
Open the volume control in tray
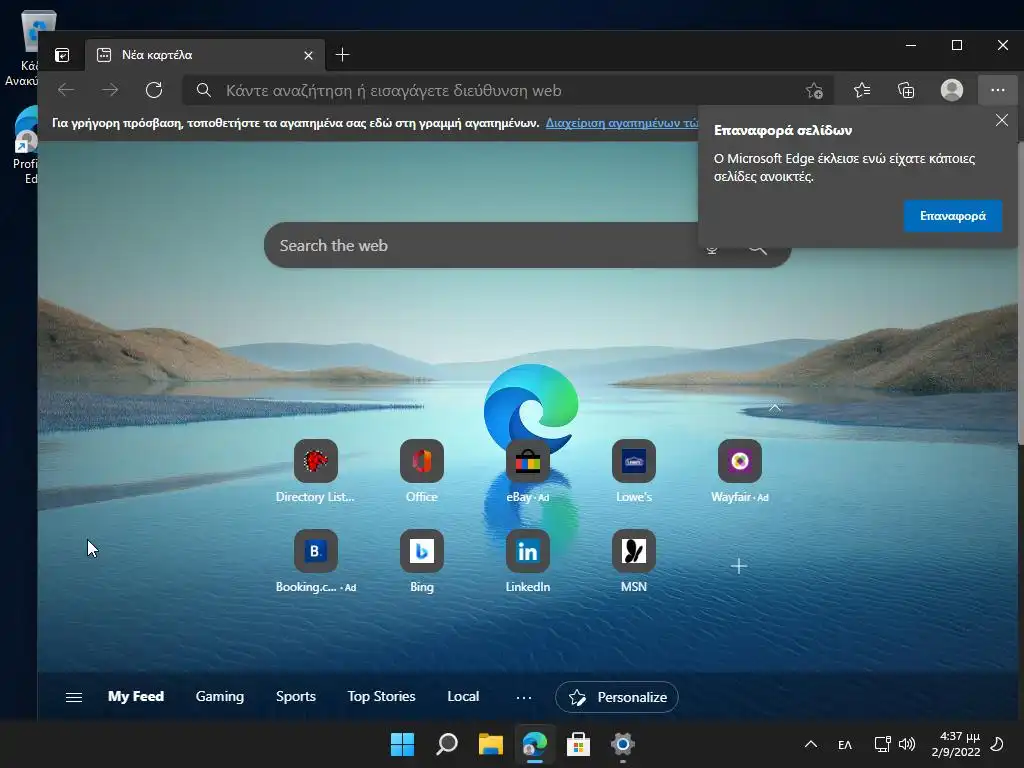(907, 744)
